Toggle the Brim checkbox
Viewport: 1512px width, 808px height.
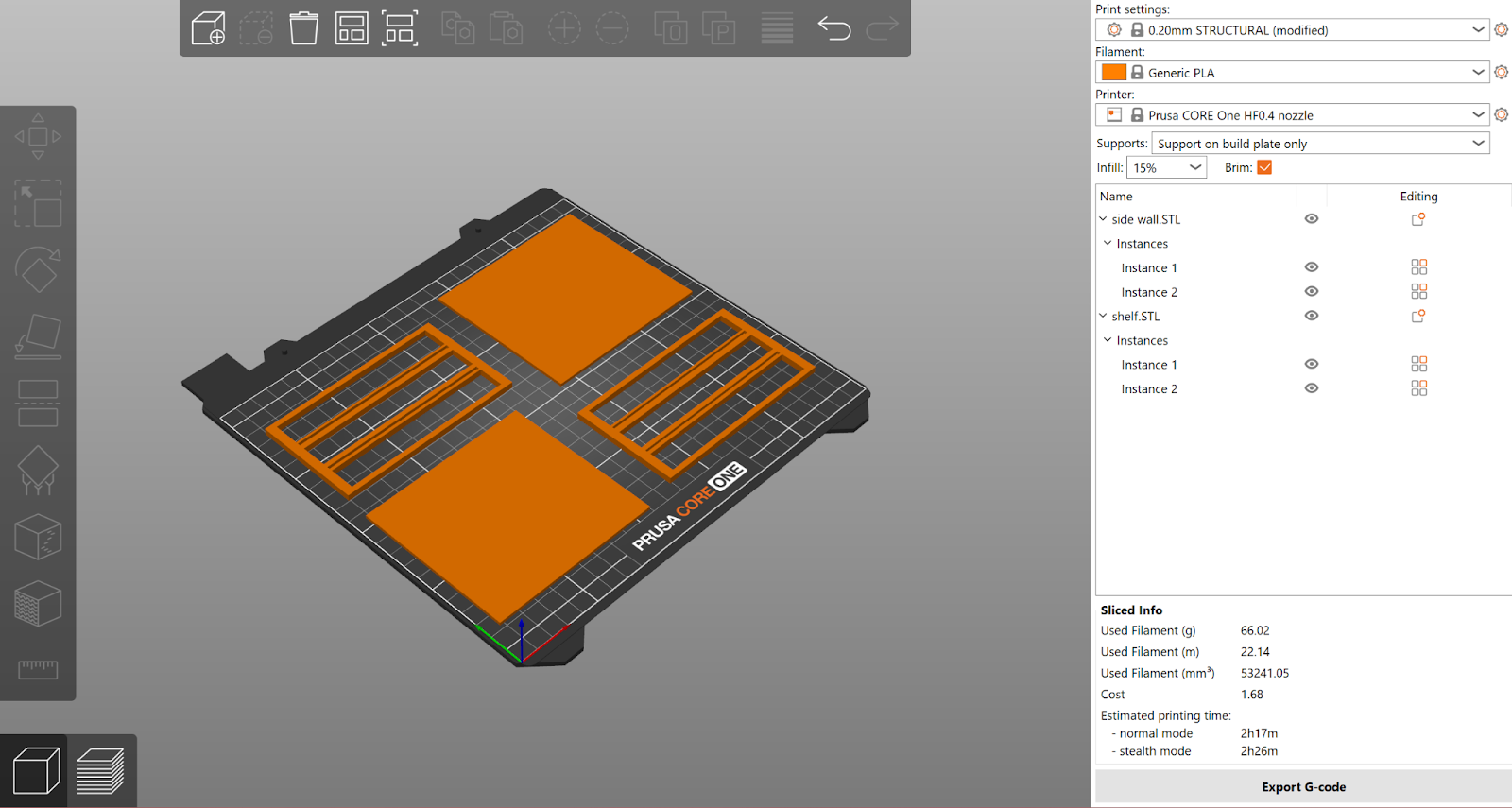[1264, 167]
